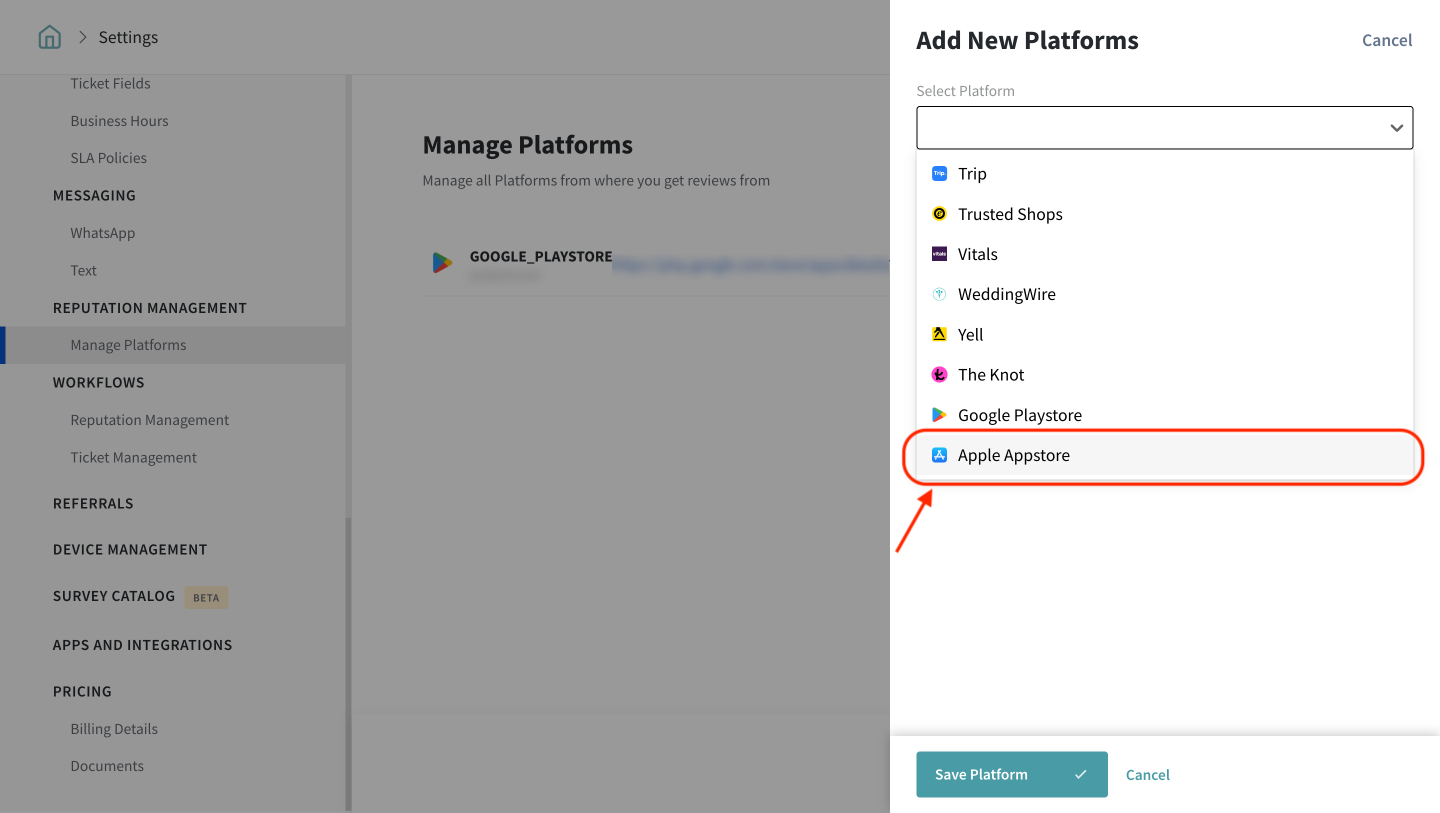
Task: Click Google Play icon in dropdown list
Action: 939,415
